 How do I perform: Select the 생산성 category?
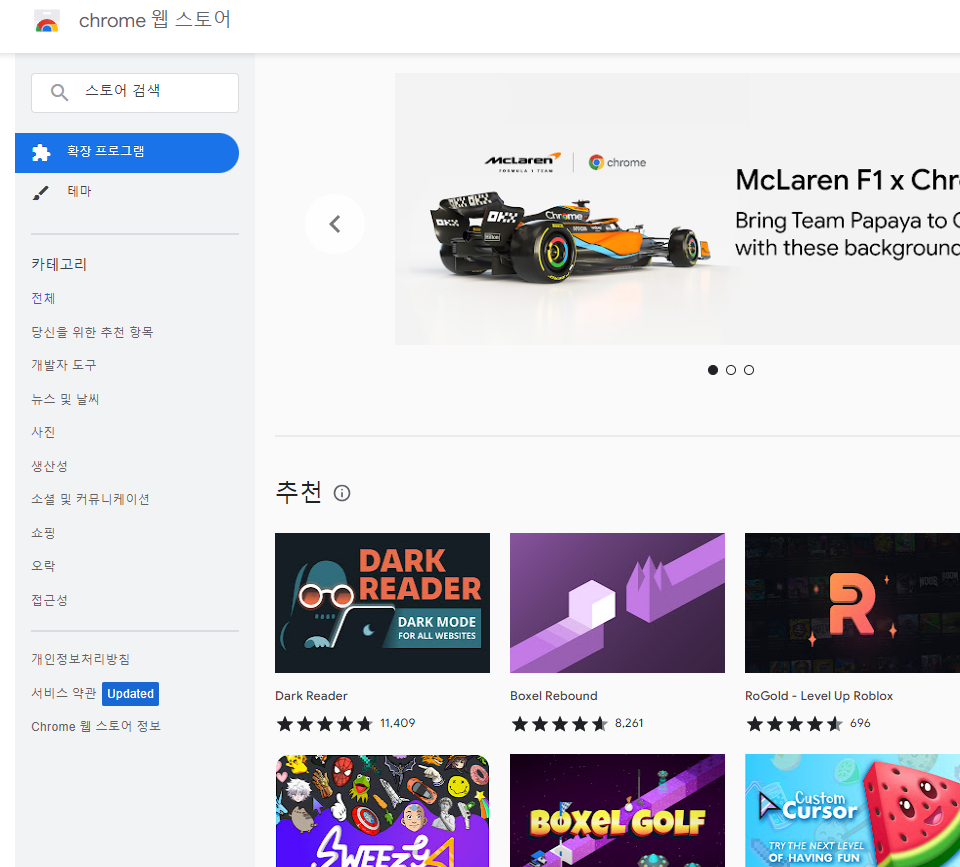(50, 466)
